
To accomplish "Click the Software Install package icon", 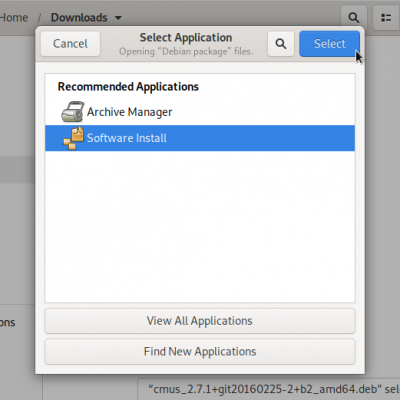I will pyautogui.click(x=73, y=138).
